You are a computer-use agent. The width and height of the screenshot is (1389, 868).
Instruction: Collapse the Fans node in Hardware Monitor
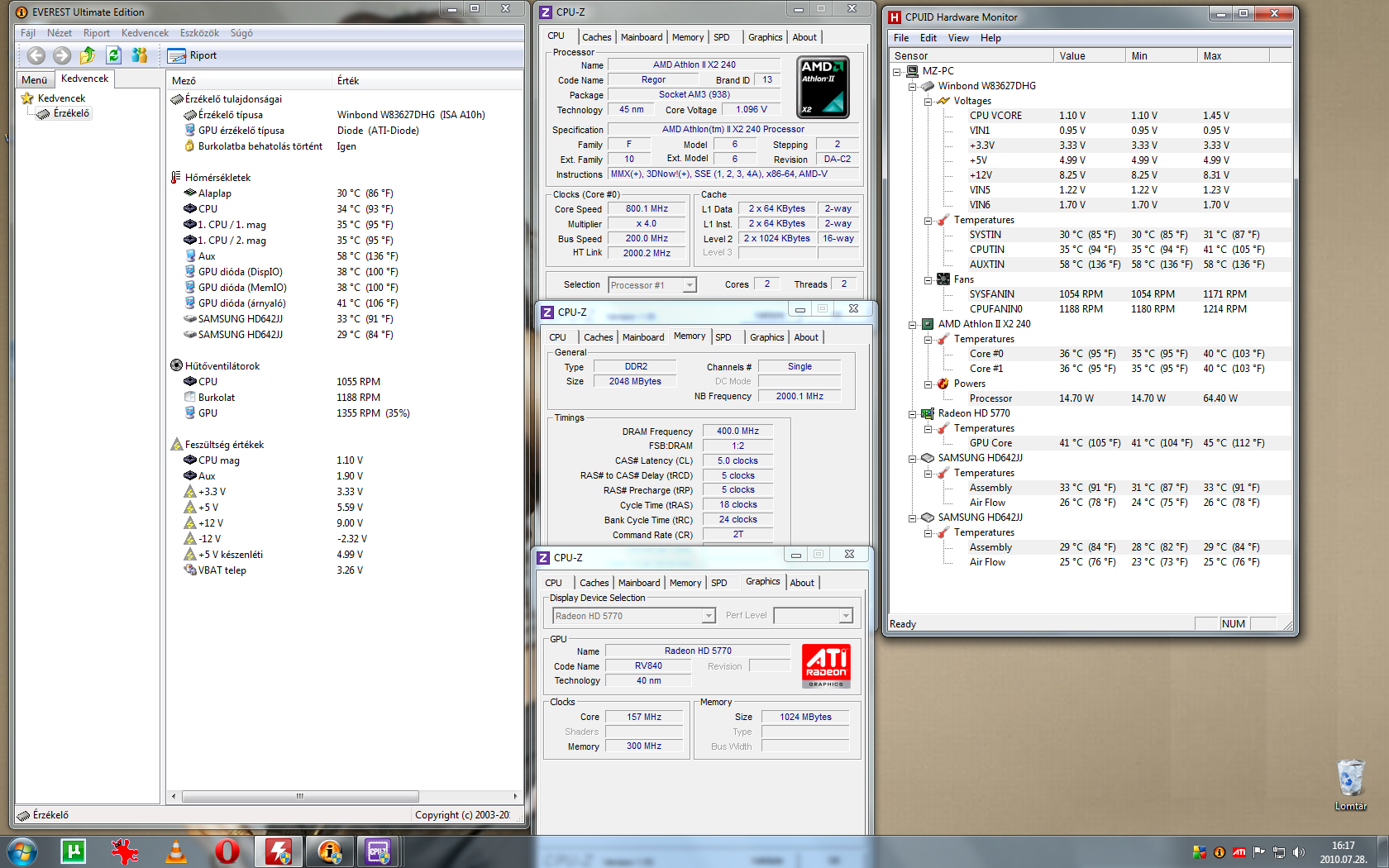pyautogui.click(x=928, y=280)
